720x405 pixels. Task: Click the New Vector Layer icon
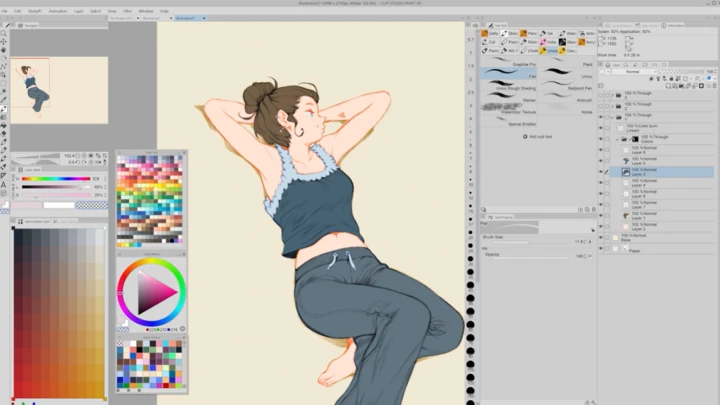[x=675, y=86]
